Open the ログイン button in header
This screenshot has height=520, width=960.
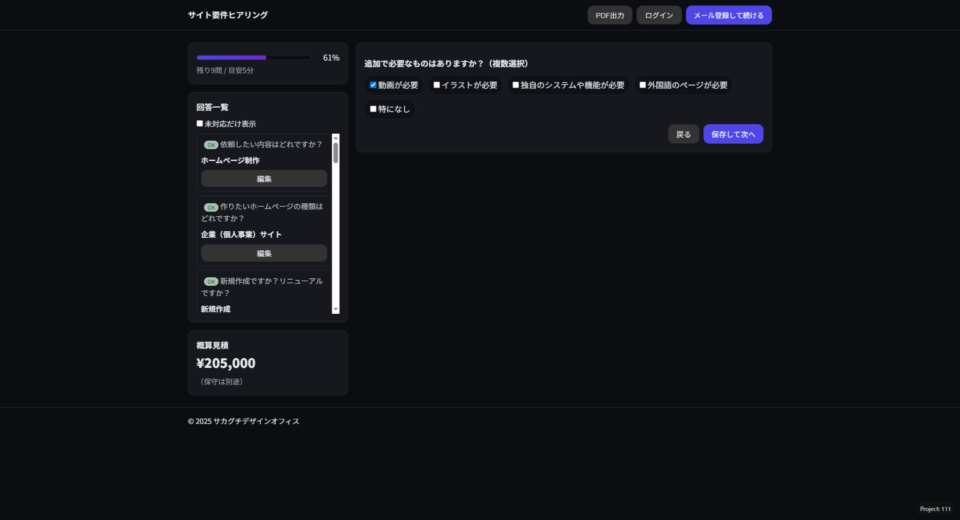(659, 15)
